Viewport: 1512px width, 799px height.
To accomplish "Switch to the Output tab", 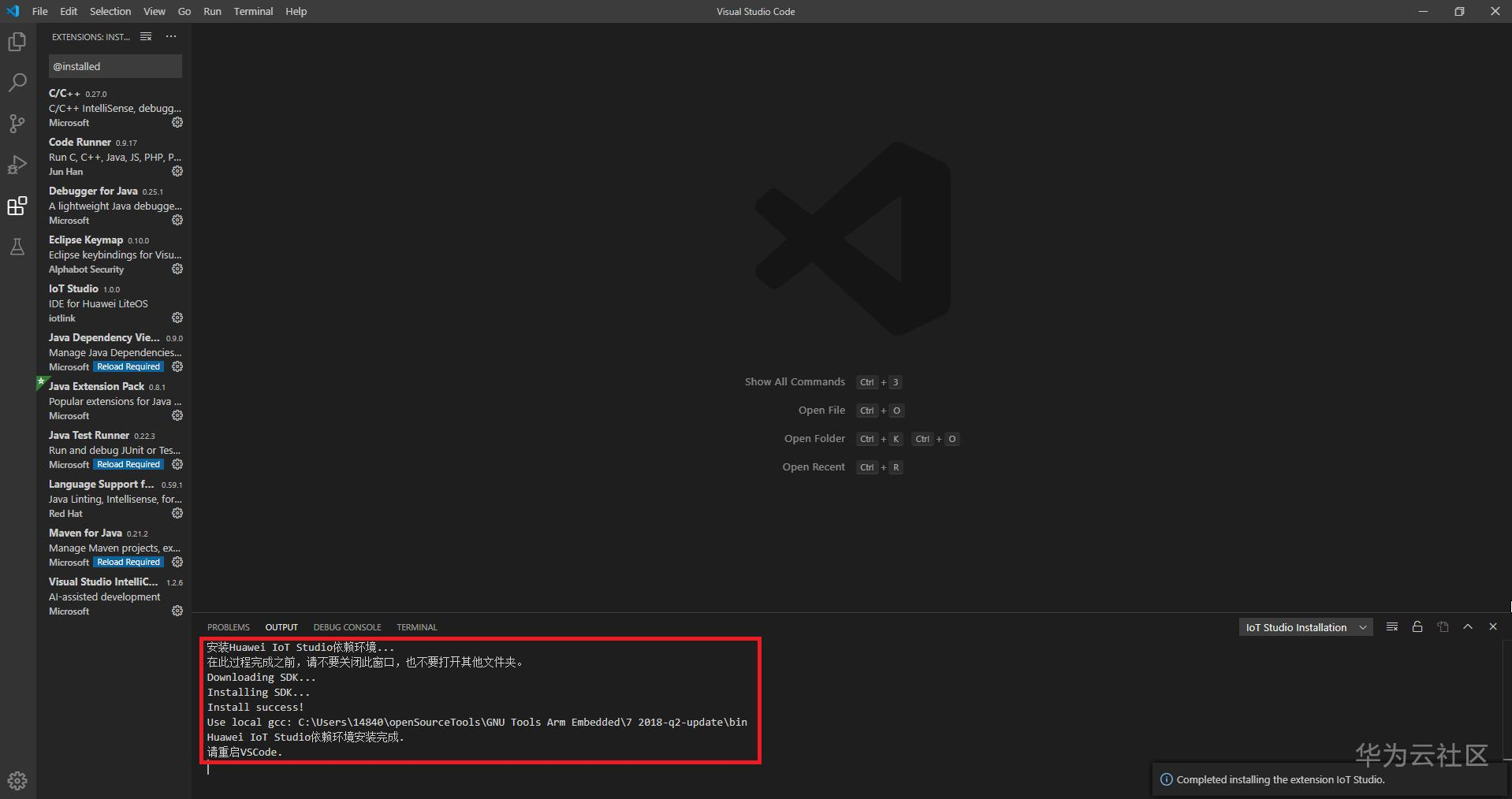I will pos(281,627).
